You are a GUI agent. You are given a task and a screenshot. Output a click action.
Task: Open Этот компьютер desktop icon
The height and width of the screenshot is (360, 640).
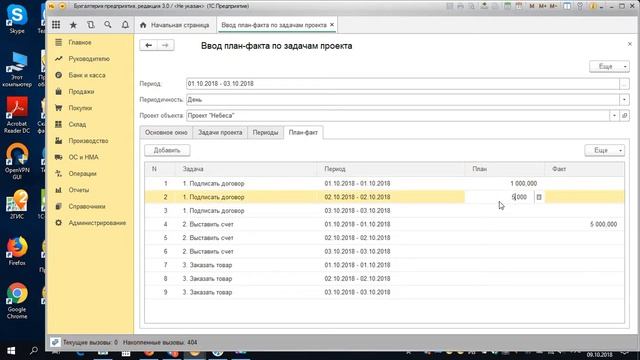(17, 69)
